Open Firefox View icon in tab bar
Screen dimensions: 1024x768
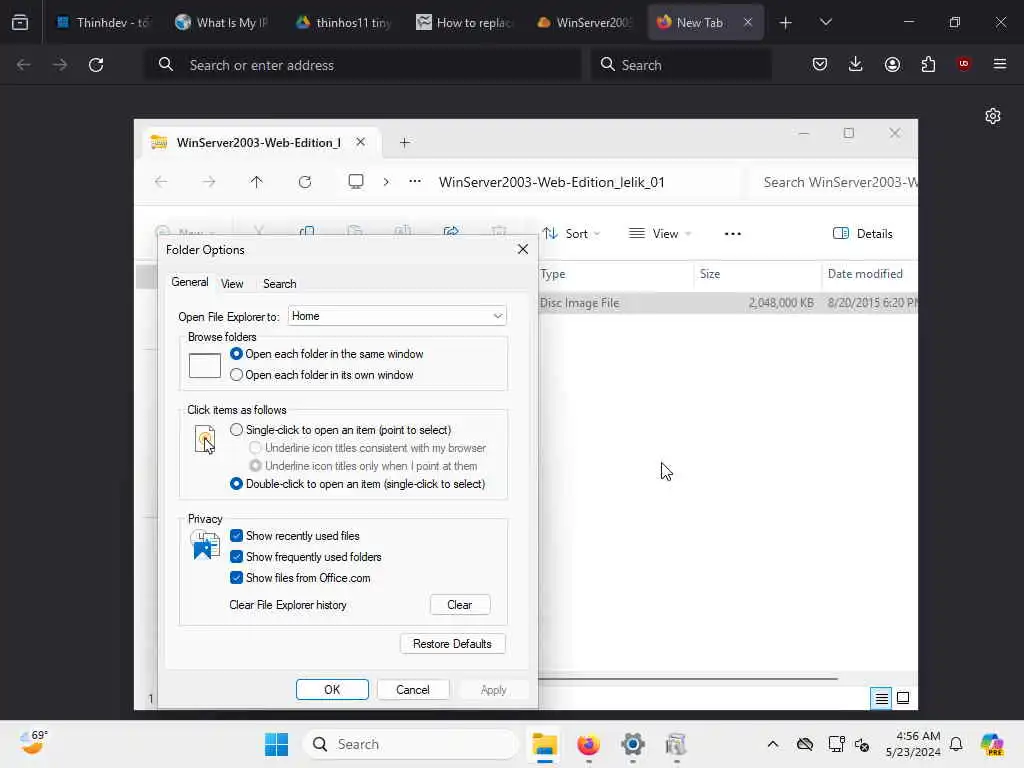click(20, 22)
